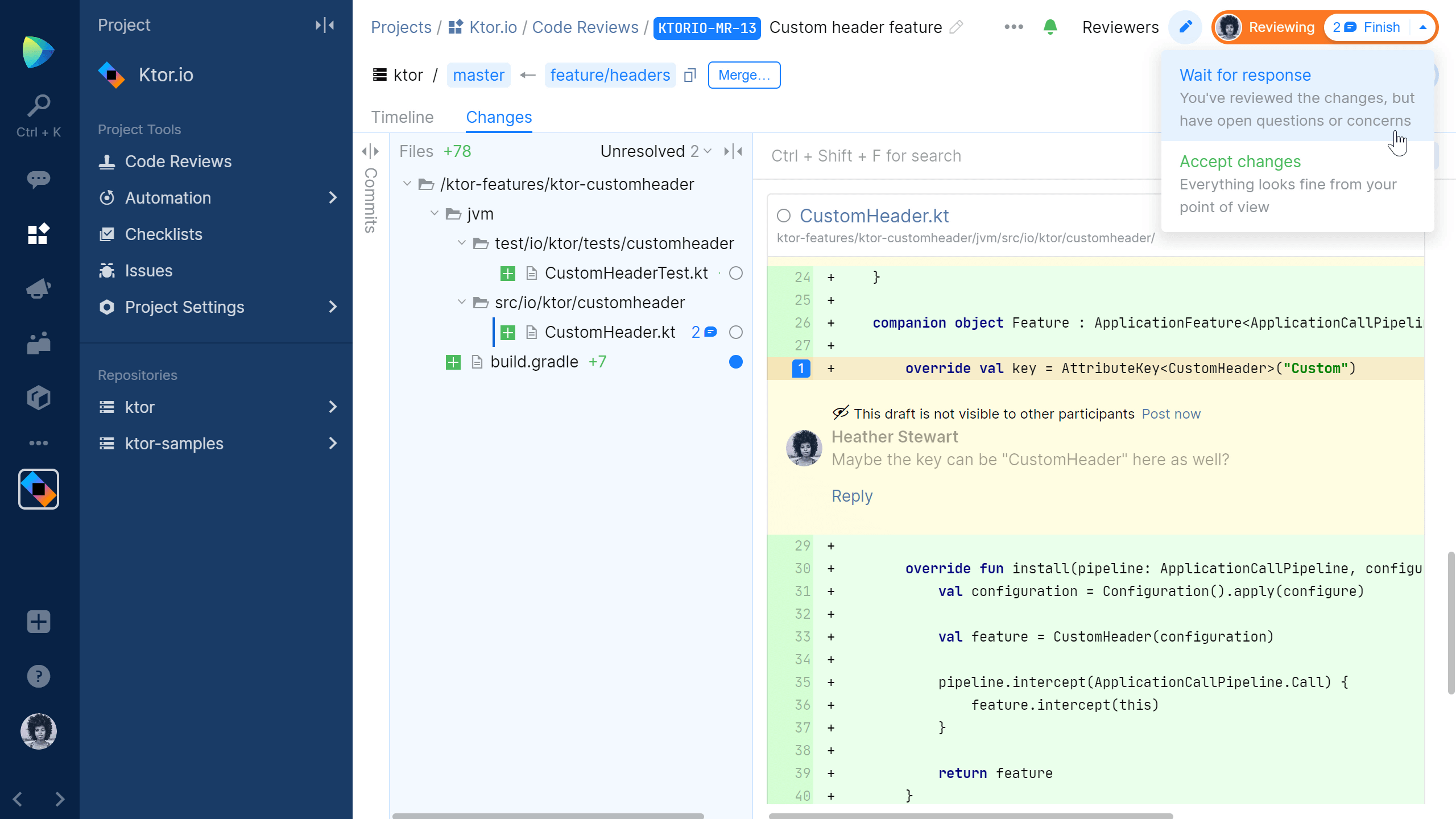Click Post now on draft comment
The height and width of the screenshot is (819, 1456).
(1171, 414)
